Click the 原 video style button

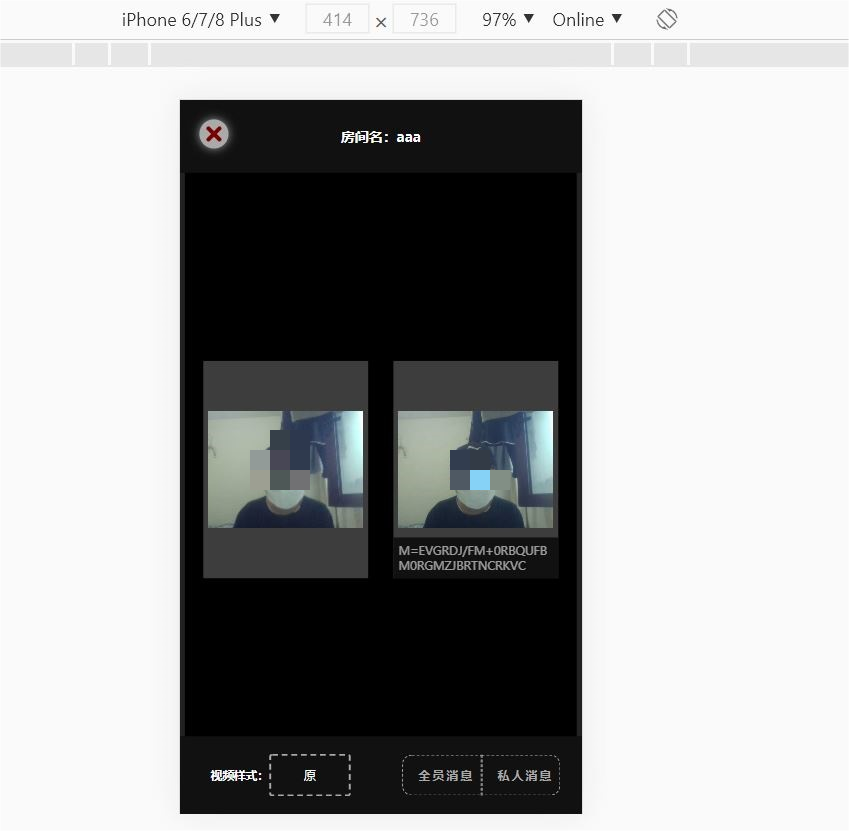[x=310, y=775]
